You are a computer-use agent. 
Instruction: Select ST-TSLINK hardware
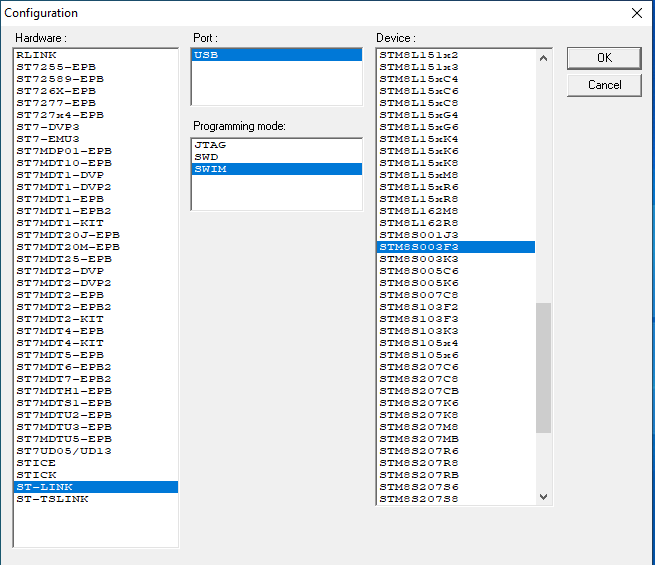point(96,499)
